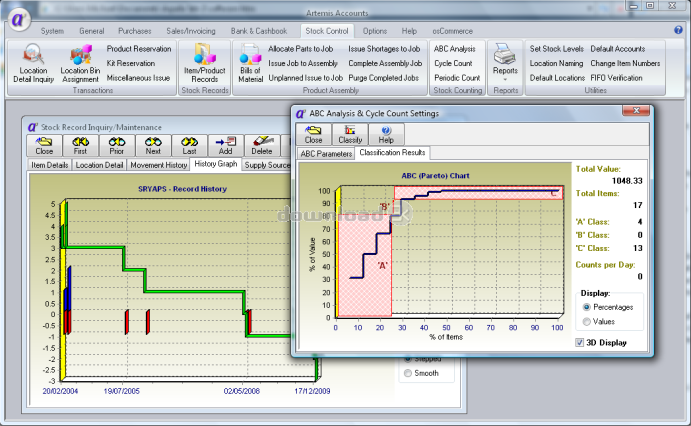The image size is (691, 426).
Task: Switch to ABC Parameters tab
Action: (x=326, y=154)
